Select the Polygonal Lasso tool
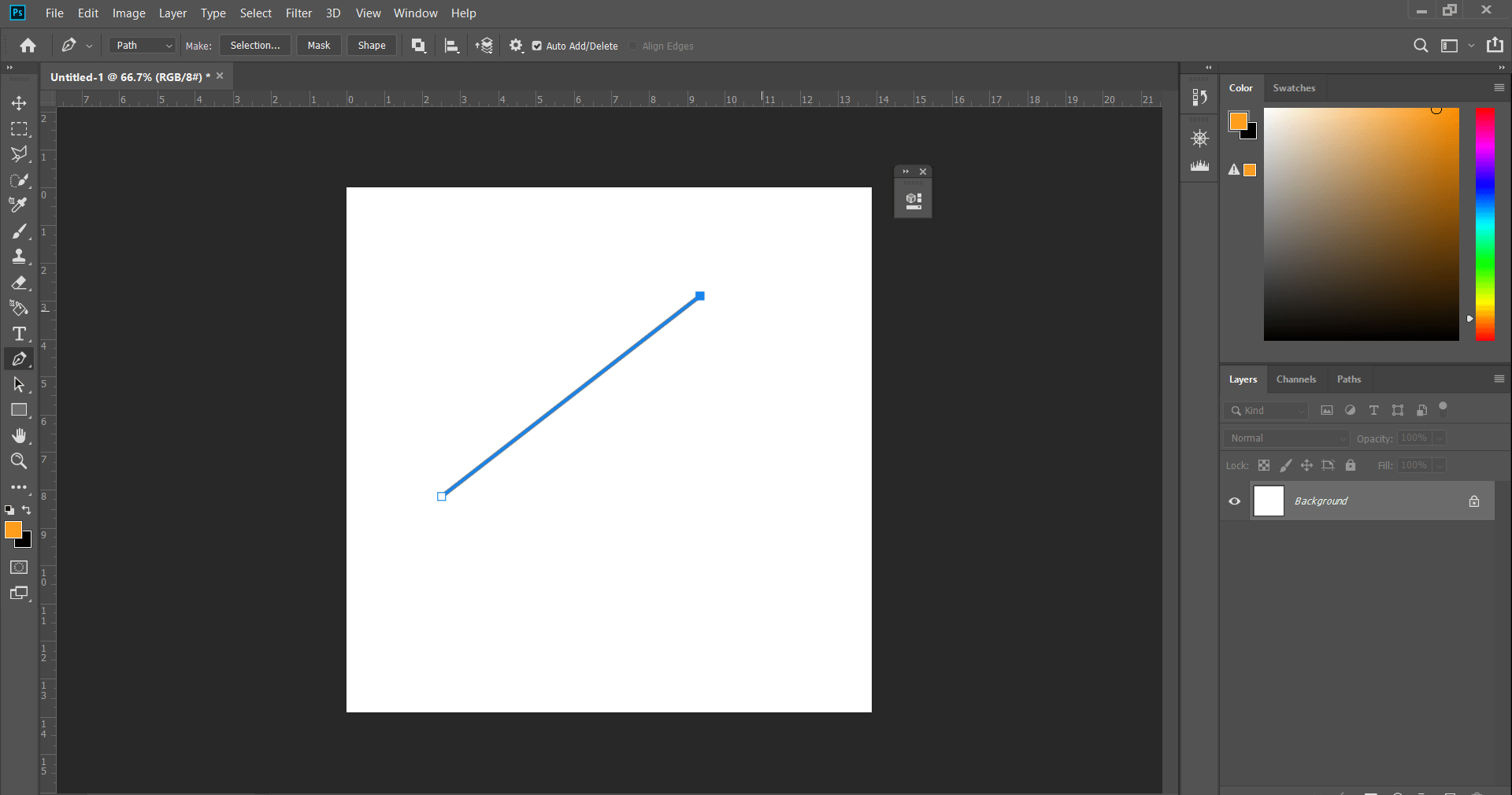Image resolution: width=1512 pixels, height=795 pixels. (19, 154)
